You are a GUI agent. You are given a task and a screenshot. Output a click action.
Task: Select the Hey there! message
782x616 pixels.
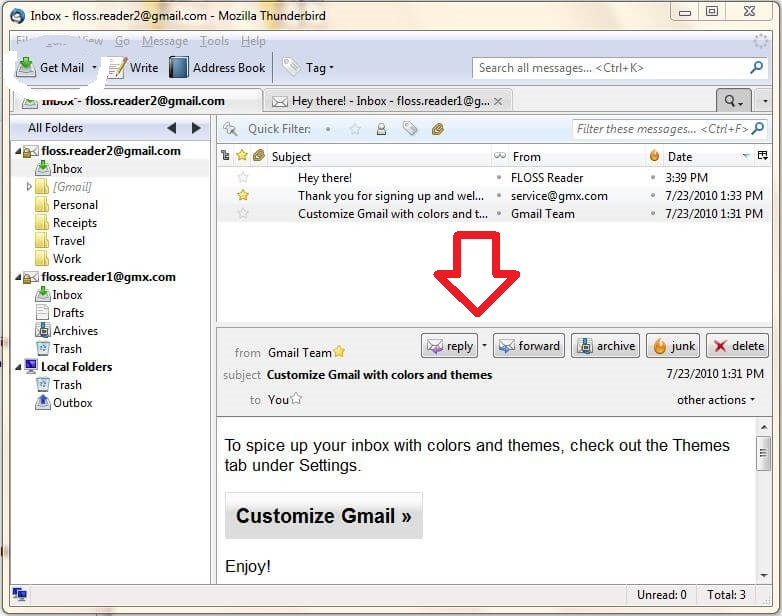[x=494, y=178]
